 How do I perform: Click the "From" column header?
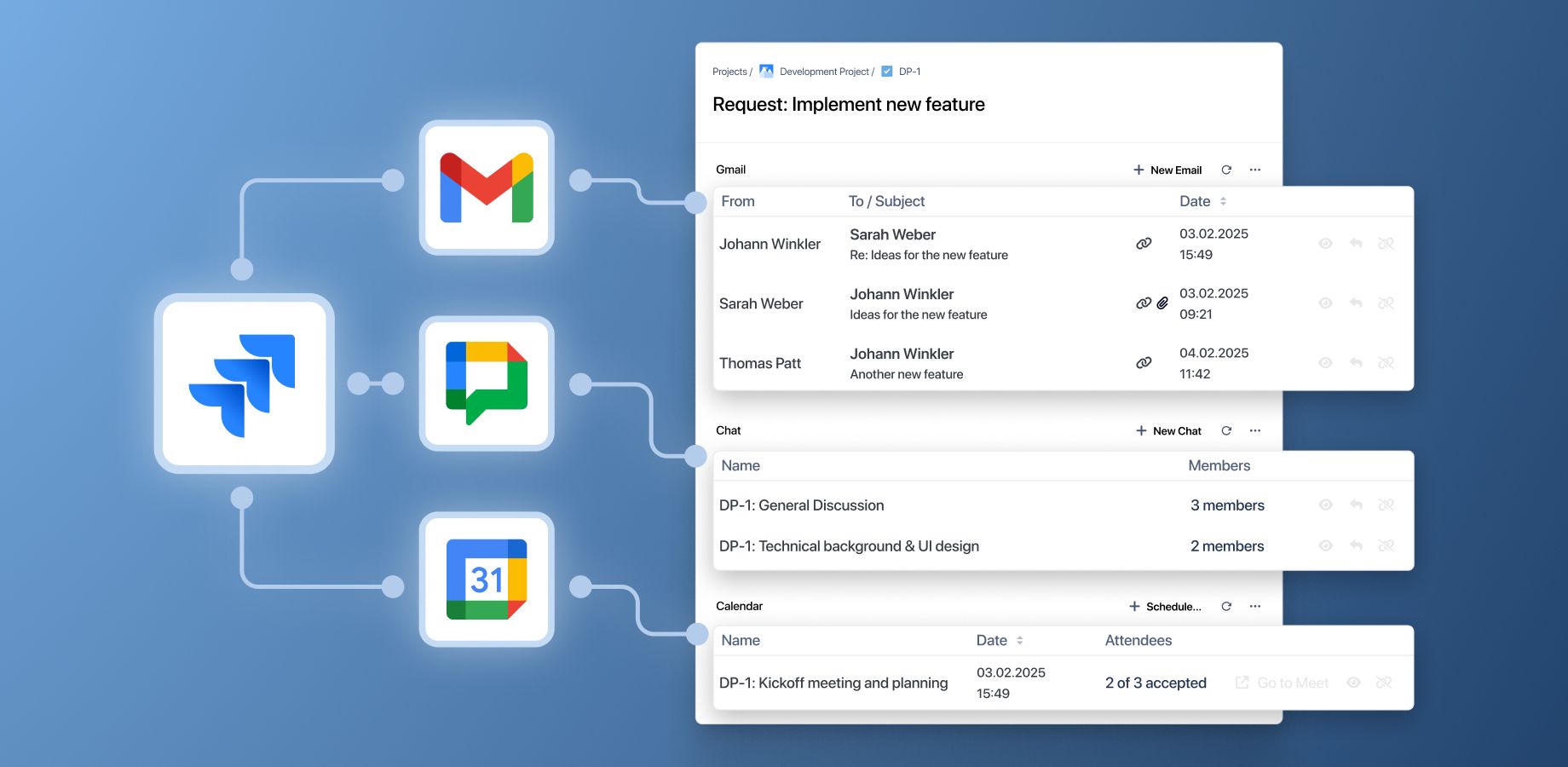tap(738, 201)
